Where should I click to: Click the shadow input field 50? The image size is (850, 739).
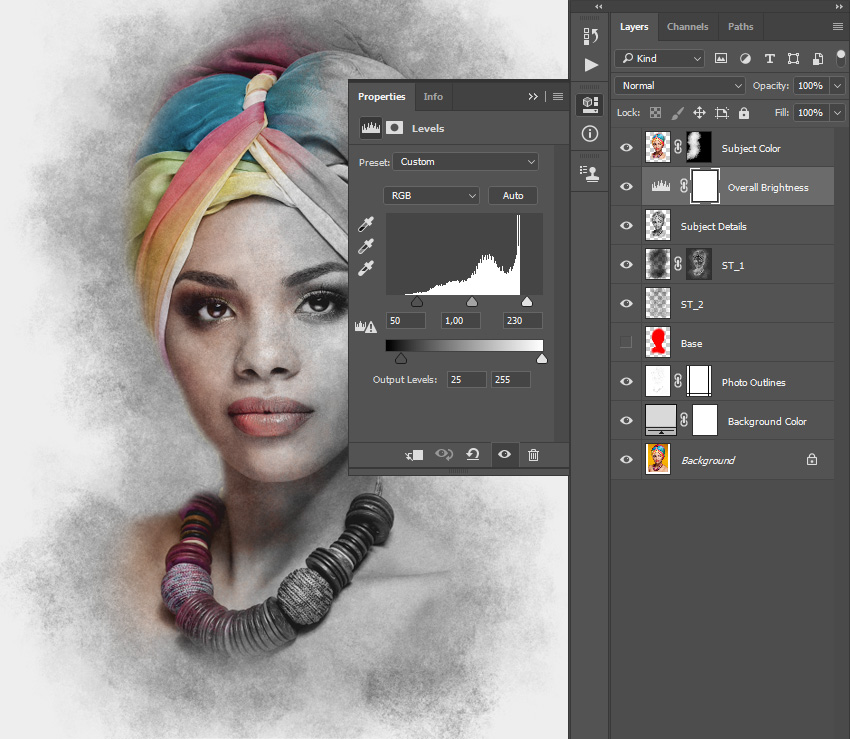[x=405, y=320]
